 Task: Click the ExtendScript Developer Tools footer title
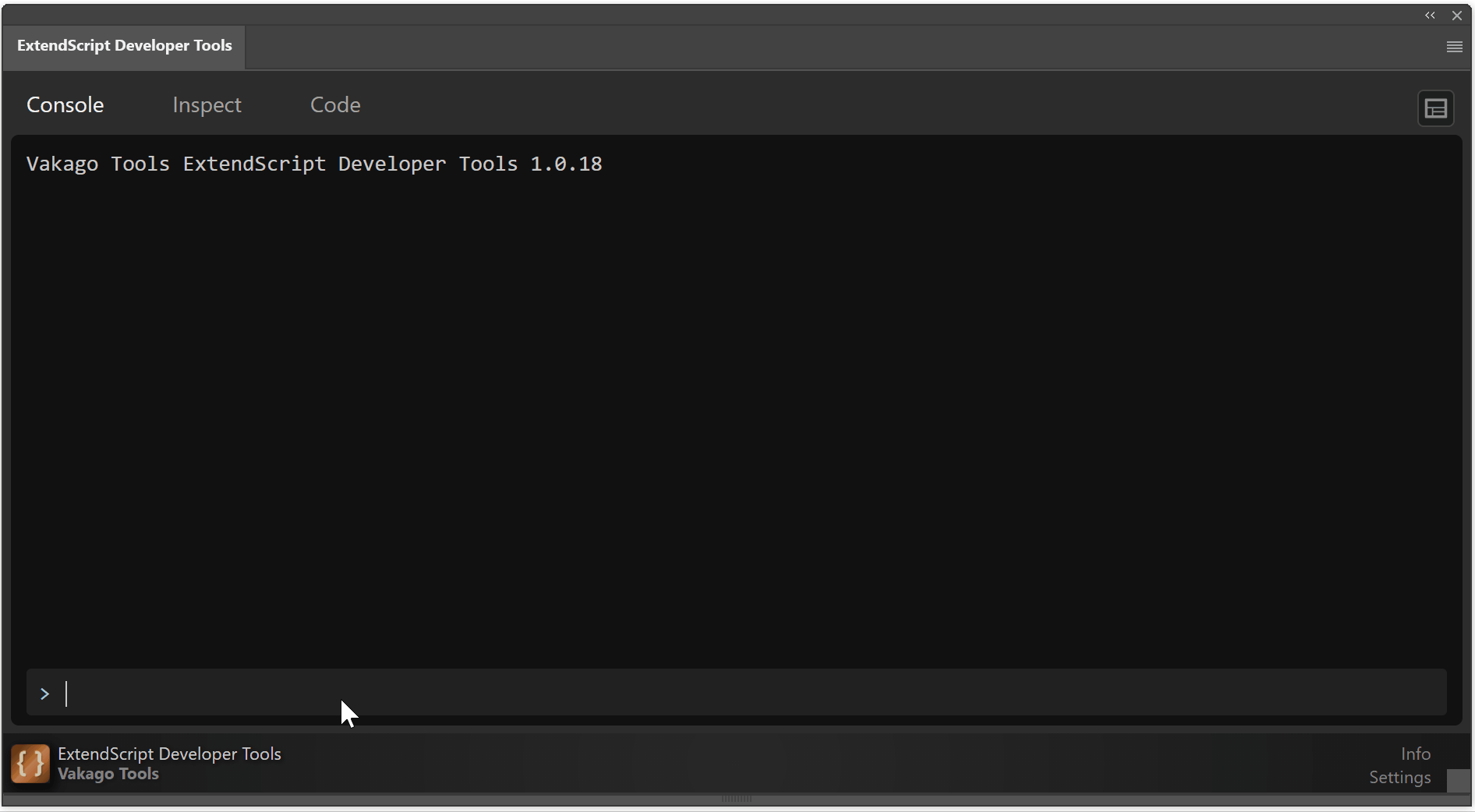tap(169, 754)
